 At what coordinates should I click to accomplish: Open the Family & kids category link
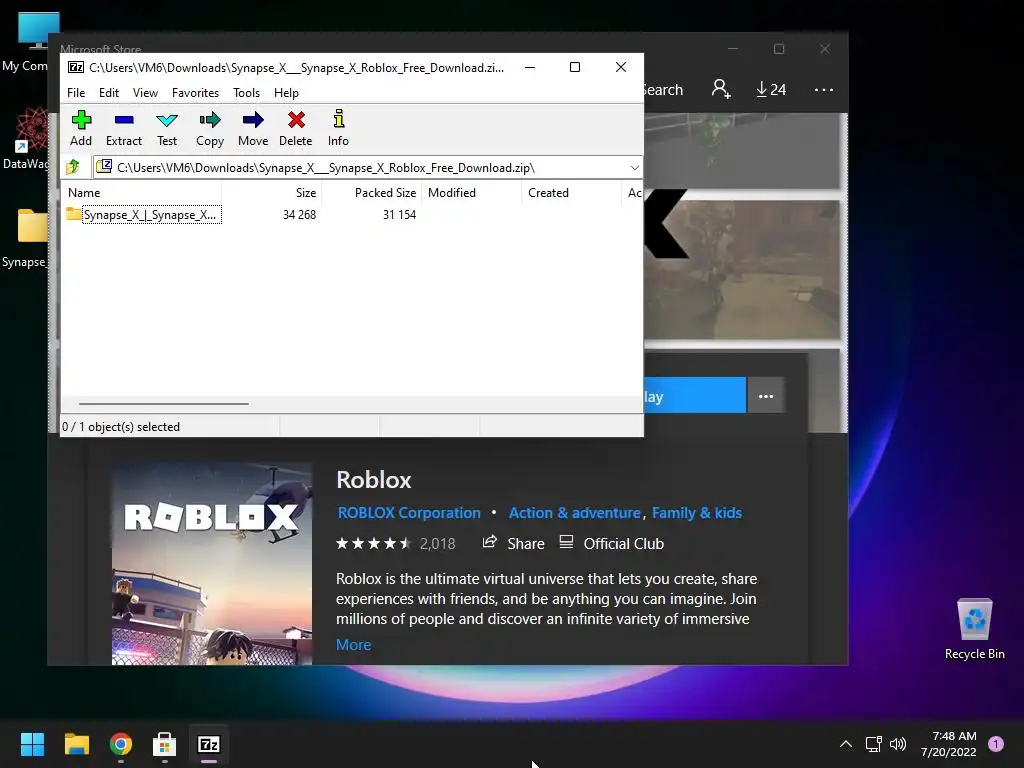tap(697, 513)
